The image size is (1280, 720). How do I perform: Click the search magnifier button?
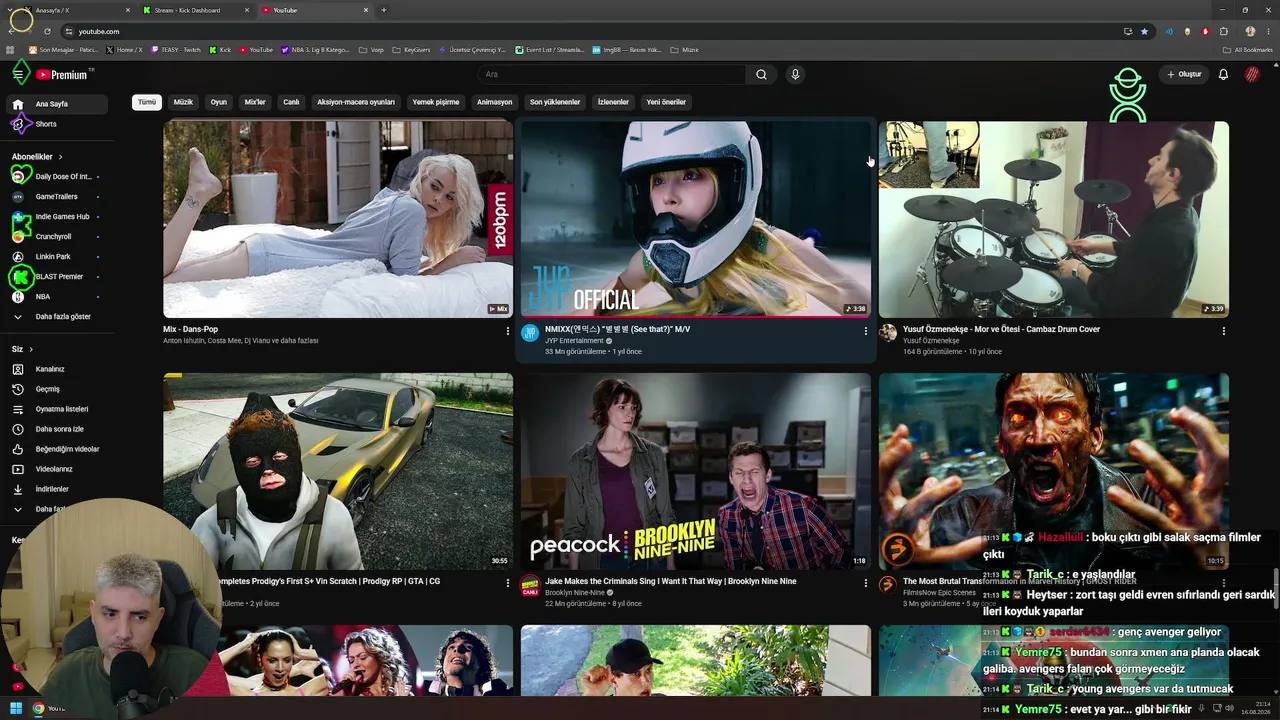point(761,74)
